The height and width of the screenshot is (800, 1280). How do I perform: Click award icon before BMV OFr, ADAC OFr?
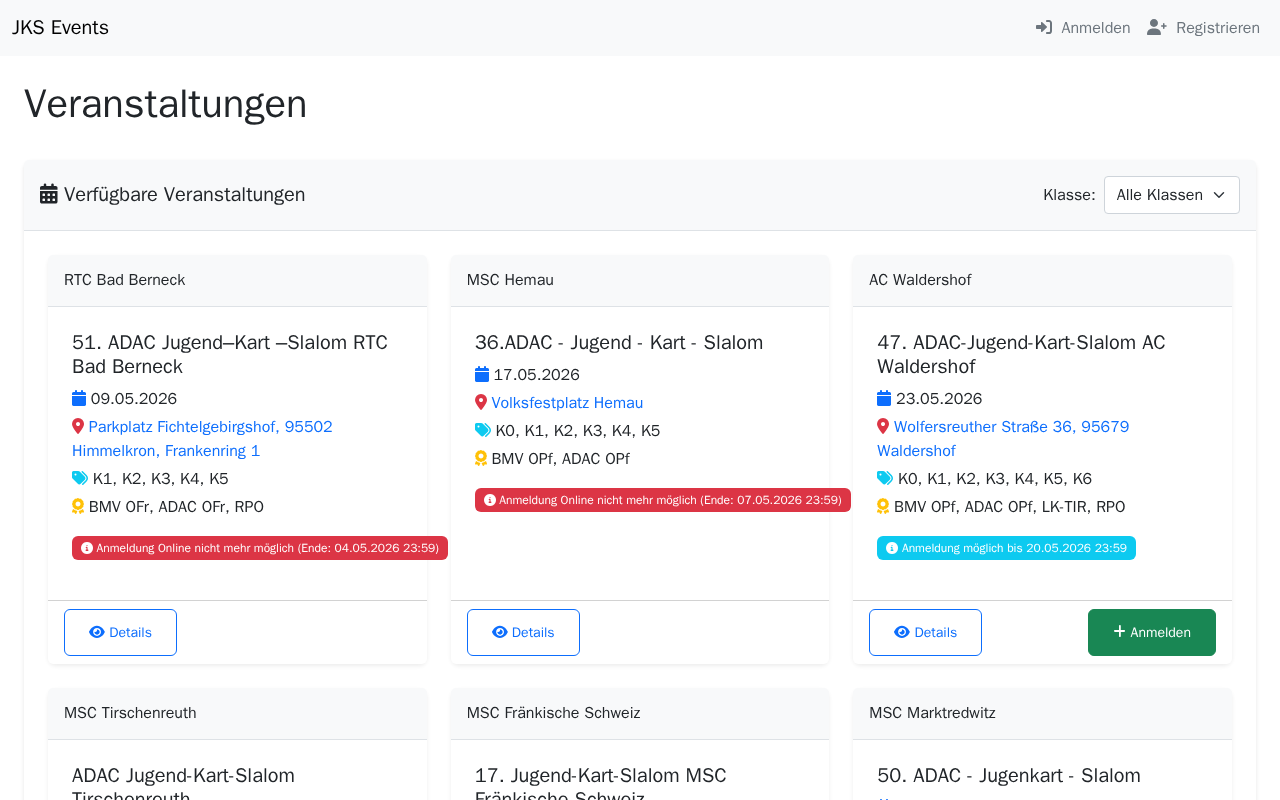click(x=78, y=506)
